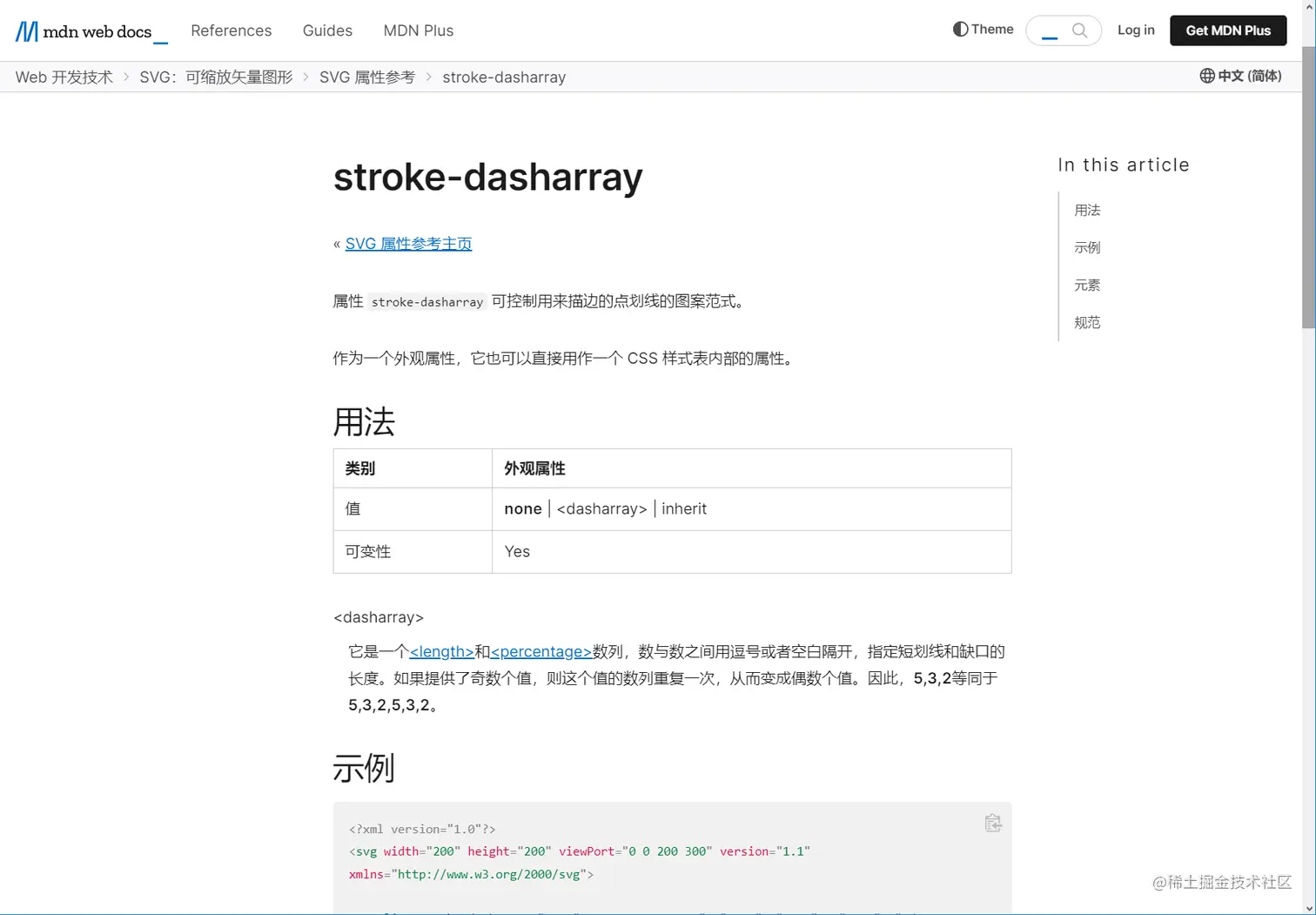Jump to 用法 in article outline
This screenshot has width=1316, height=915.
pos(1087,210)
